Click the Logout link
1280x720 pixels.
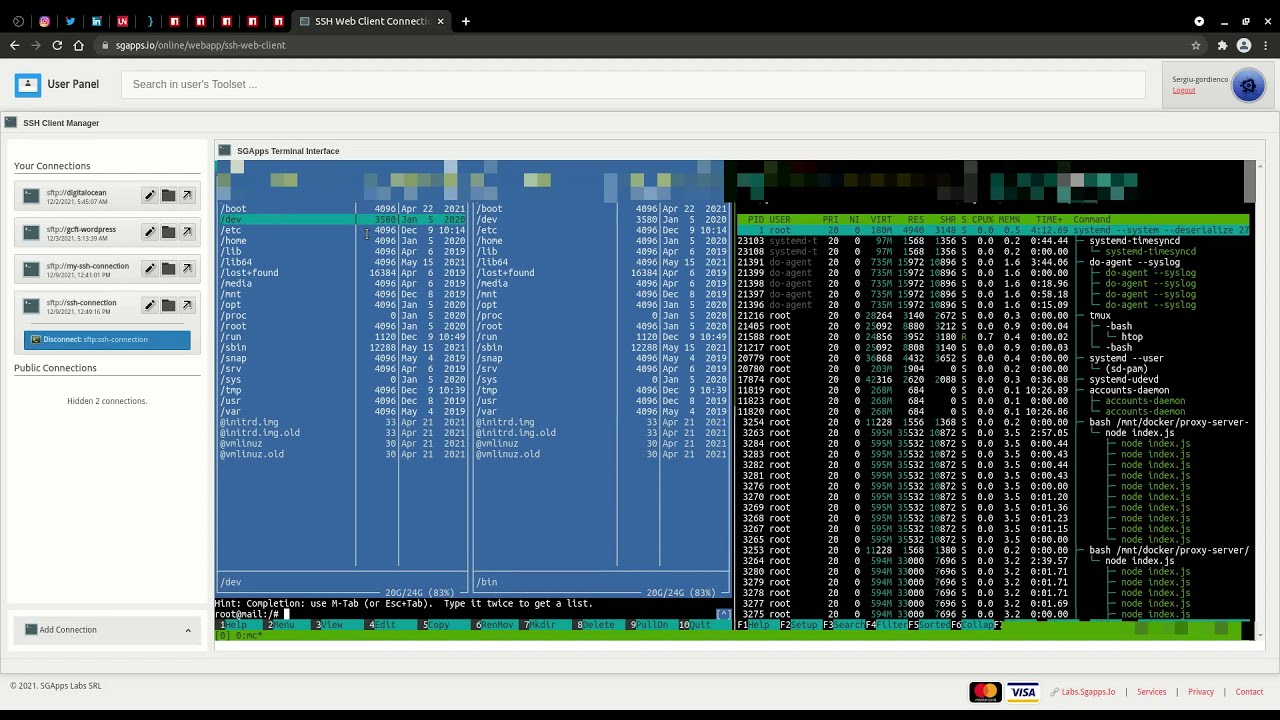coord(1184,90)
